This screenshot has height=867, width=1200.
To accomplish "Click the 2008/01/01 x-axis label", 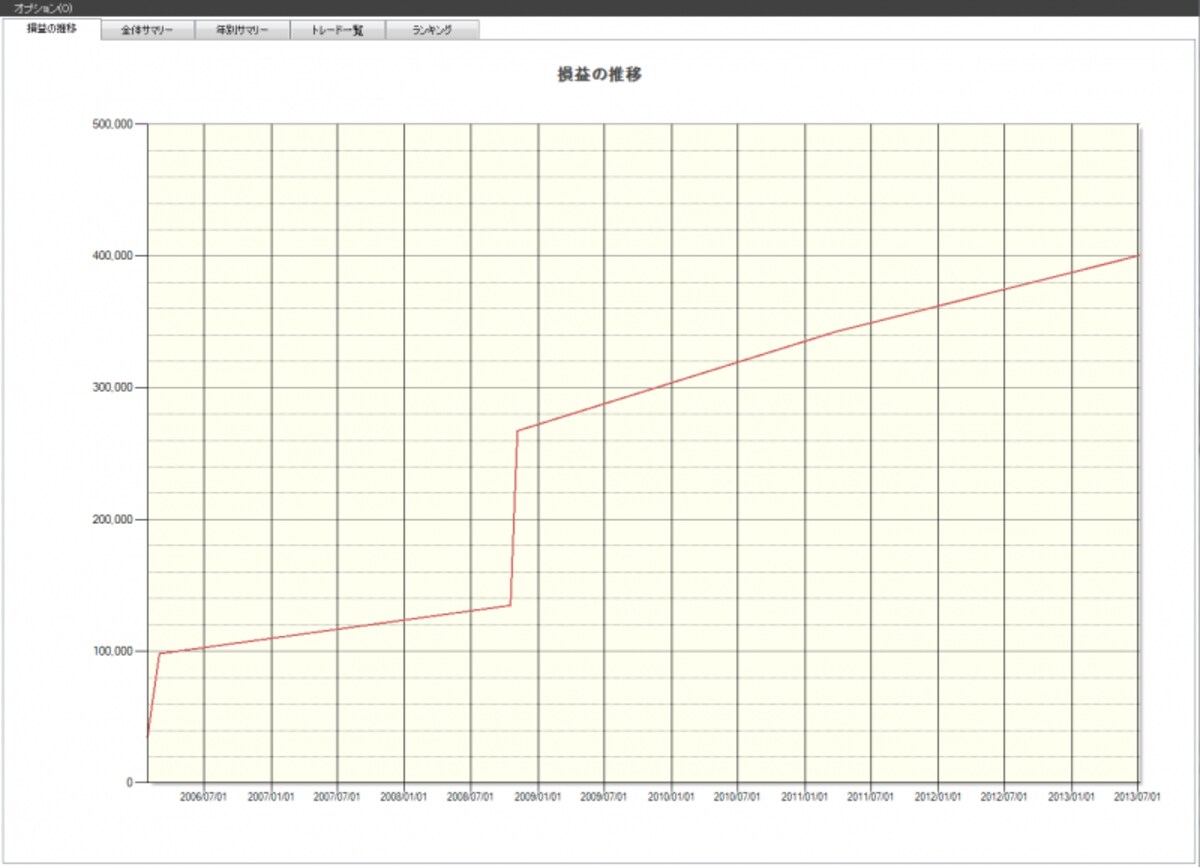I will coord(404,797).
